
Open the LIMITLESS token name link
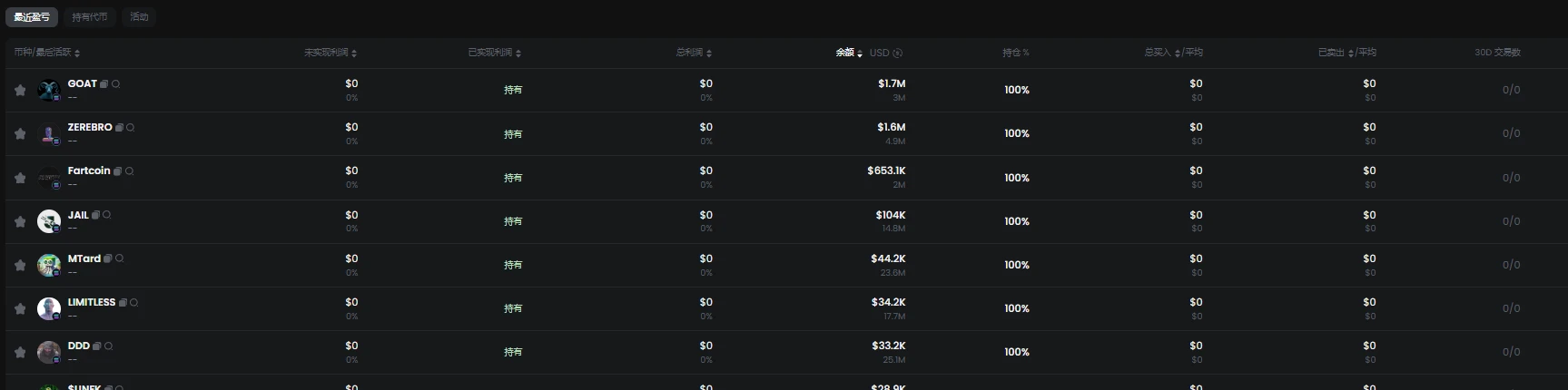coord(92,302)
